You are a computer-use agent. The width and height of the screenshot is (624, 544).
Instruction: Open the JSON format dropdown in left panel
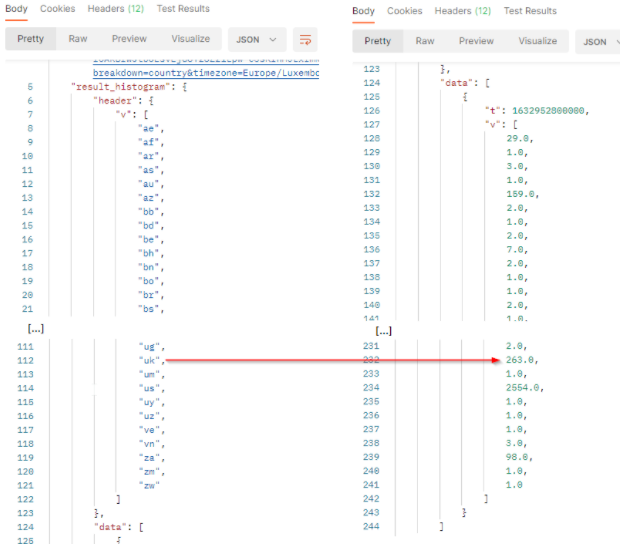click(255, 40)
